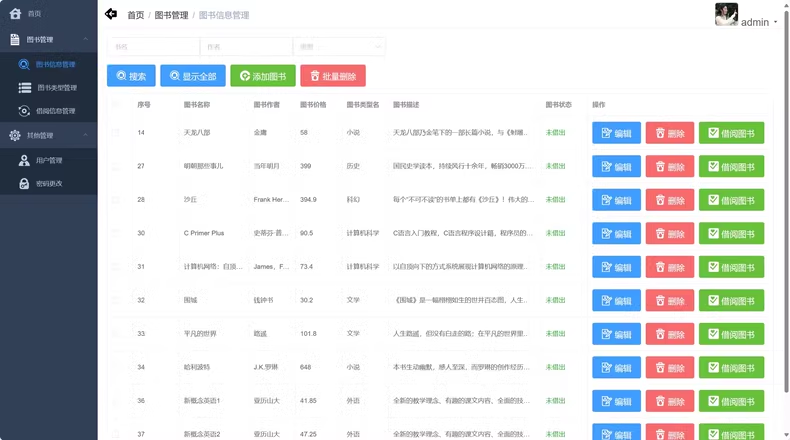Click edit pencil icon for 围城 row
Image resolution: width=790 pixels, height=440 pixels.
pos(607,300)
